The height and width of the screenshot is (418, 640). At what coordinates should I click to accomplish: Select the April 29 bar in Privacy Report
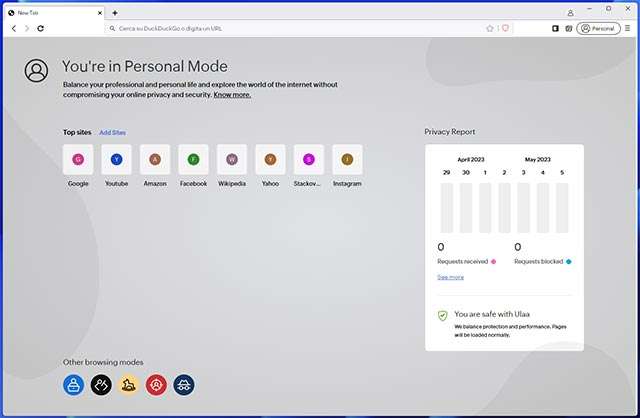pyautogui.click(x=447, y=208)
